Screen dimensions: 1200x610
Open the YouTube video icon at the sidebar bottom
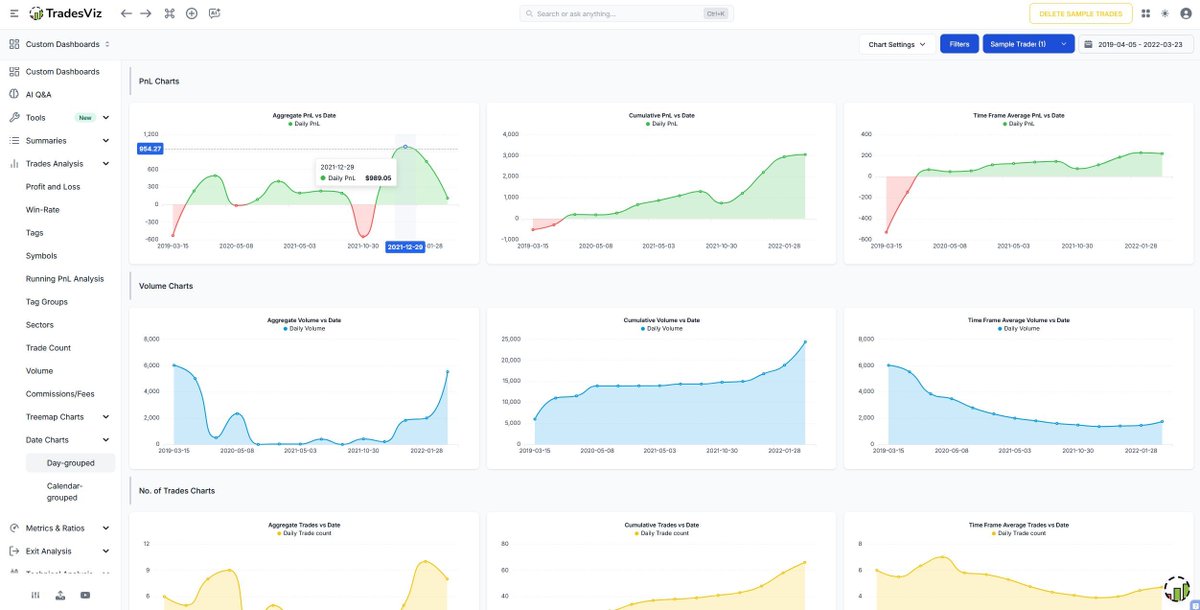[85, 595]
